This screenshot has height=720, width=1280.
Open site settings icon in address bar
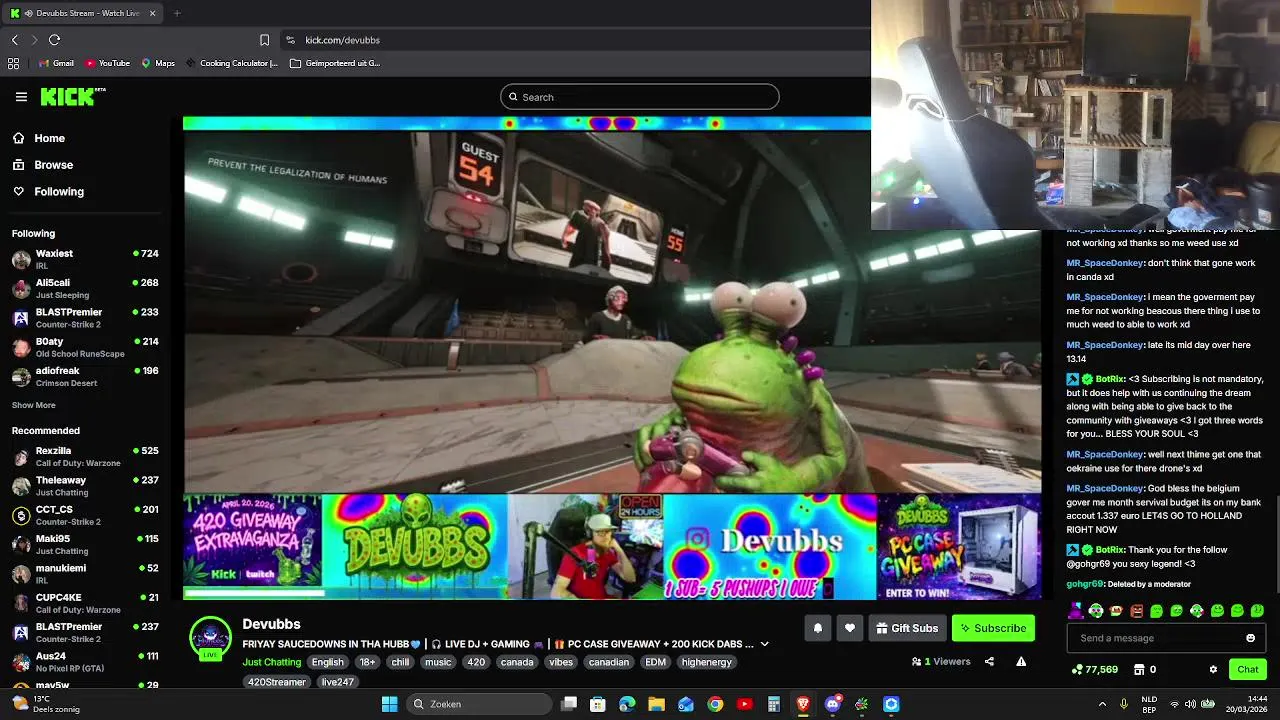pos(290,40)
